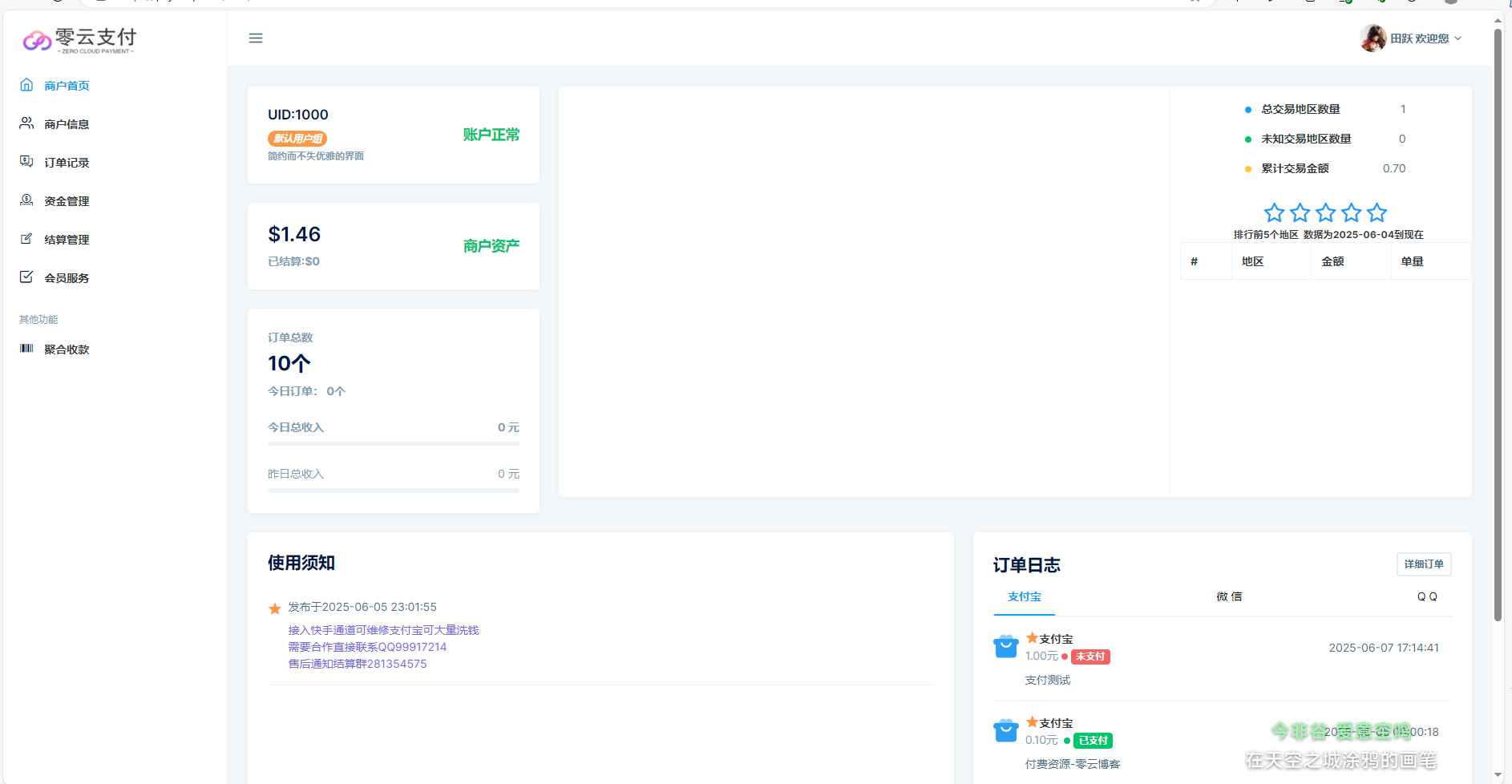Click the 金额 column header
This screenshot has height=784, width=1512.
(1332, 261)
